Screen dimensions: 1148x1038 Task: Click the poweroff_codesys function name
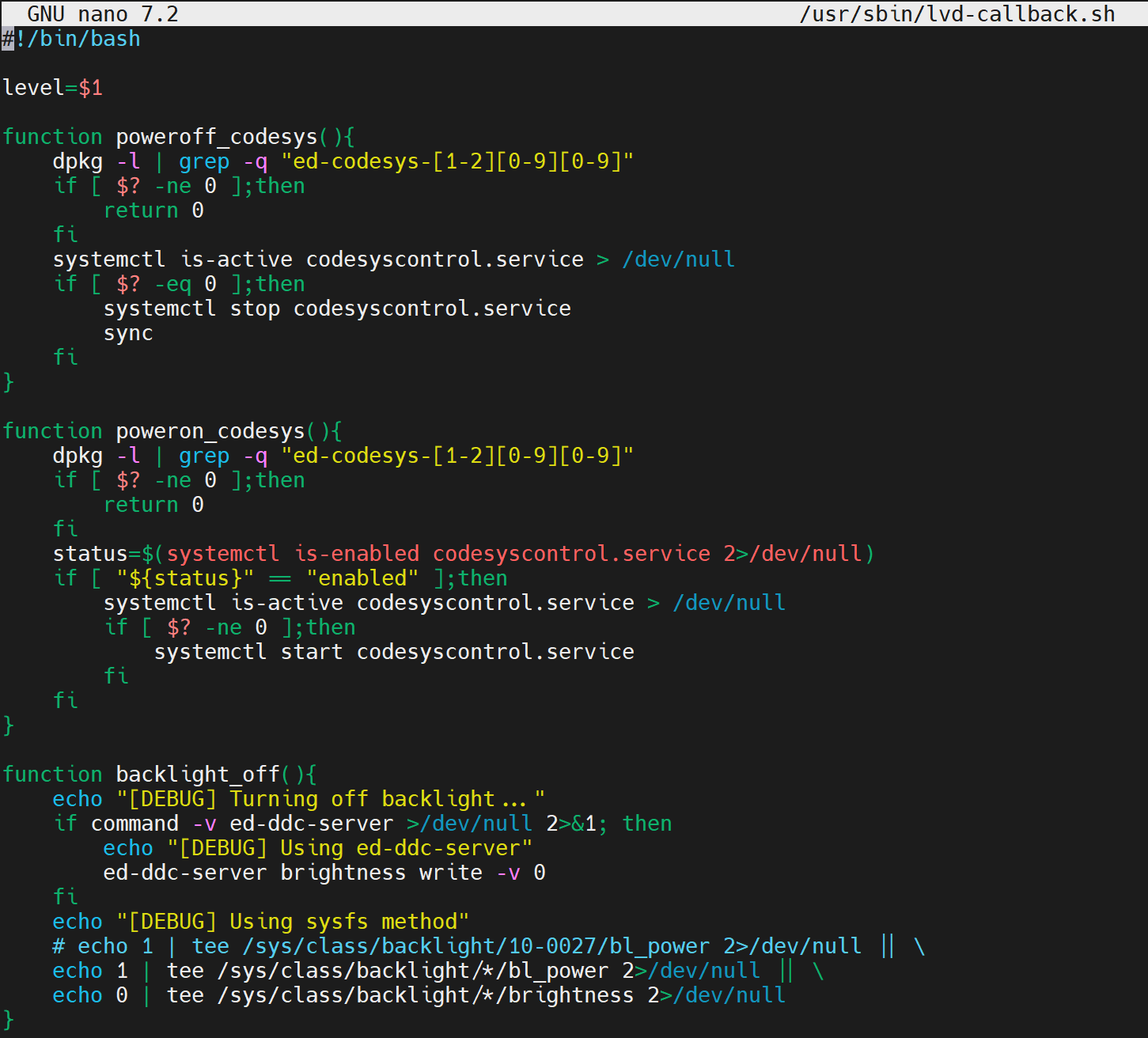click(x=216, y=137)
